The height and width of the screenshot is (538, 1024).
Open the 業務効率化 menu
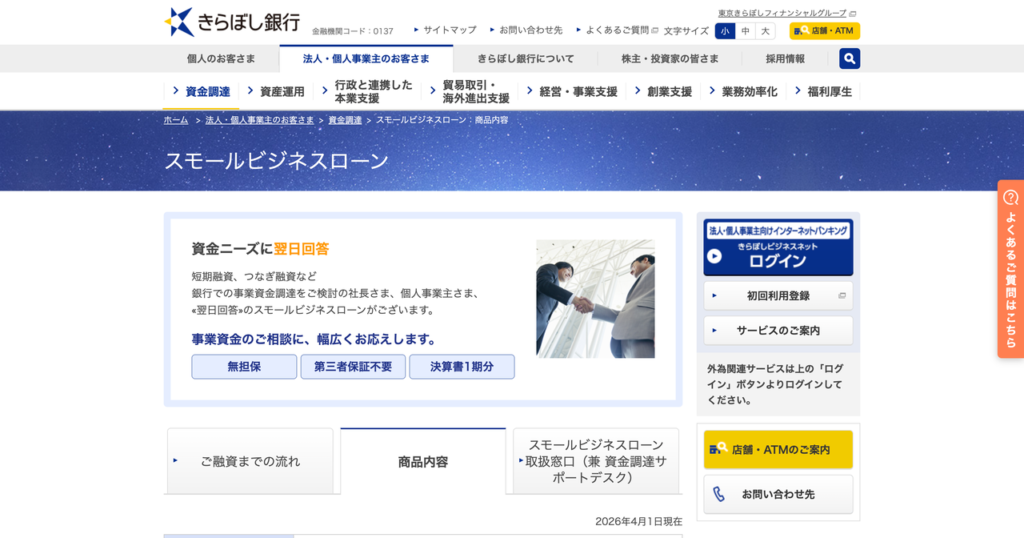pyautogui.click(x=743, y=91)
